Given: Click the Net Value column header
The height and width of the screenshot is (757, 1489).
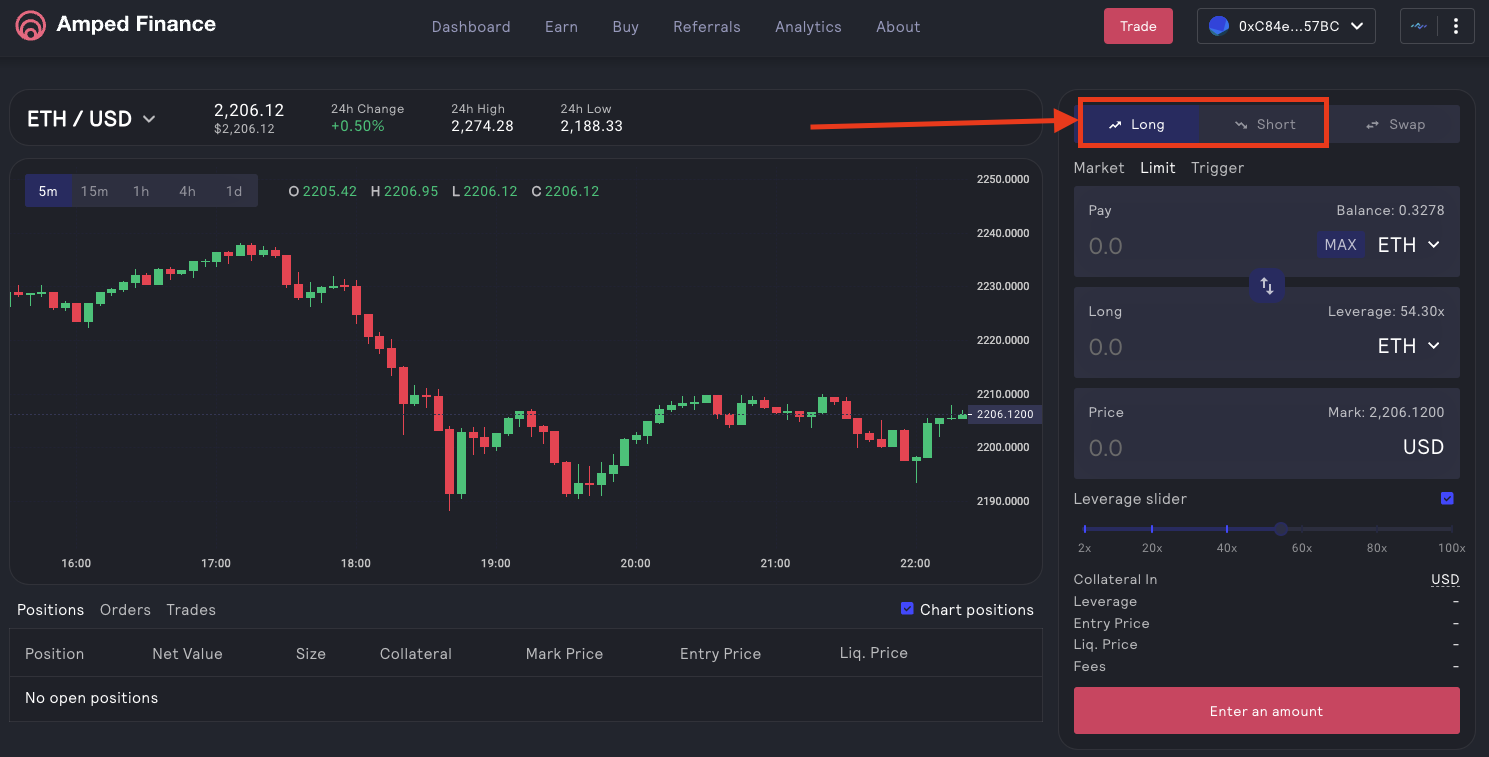Looking at the screenshot, I should (187, 654).
